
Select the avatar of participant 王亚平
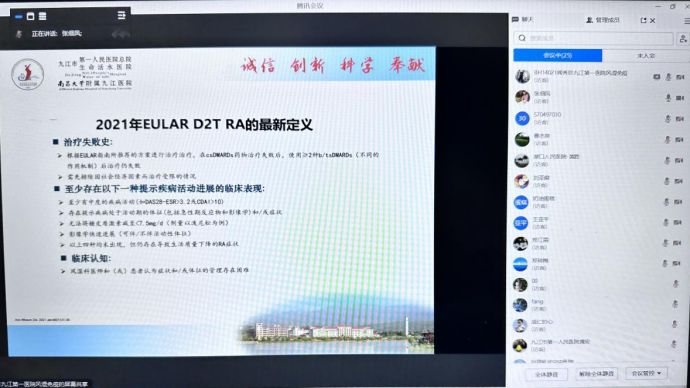(x=521, y=223)
